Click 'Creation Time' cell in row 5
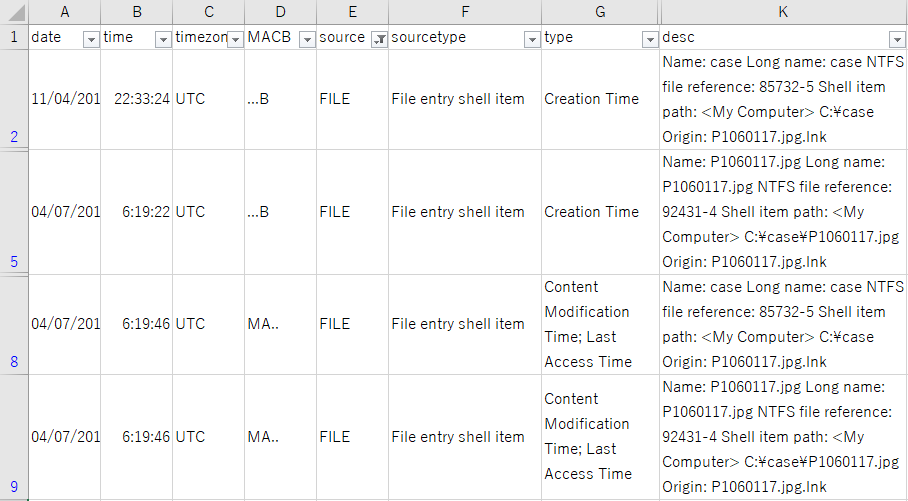908x501 pixels. pyautogui.click(x=600, y=212)
